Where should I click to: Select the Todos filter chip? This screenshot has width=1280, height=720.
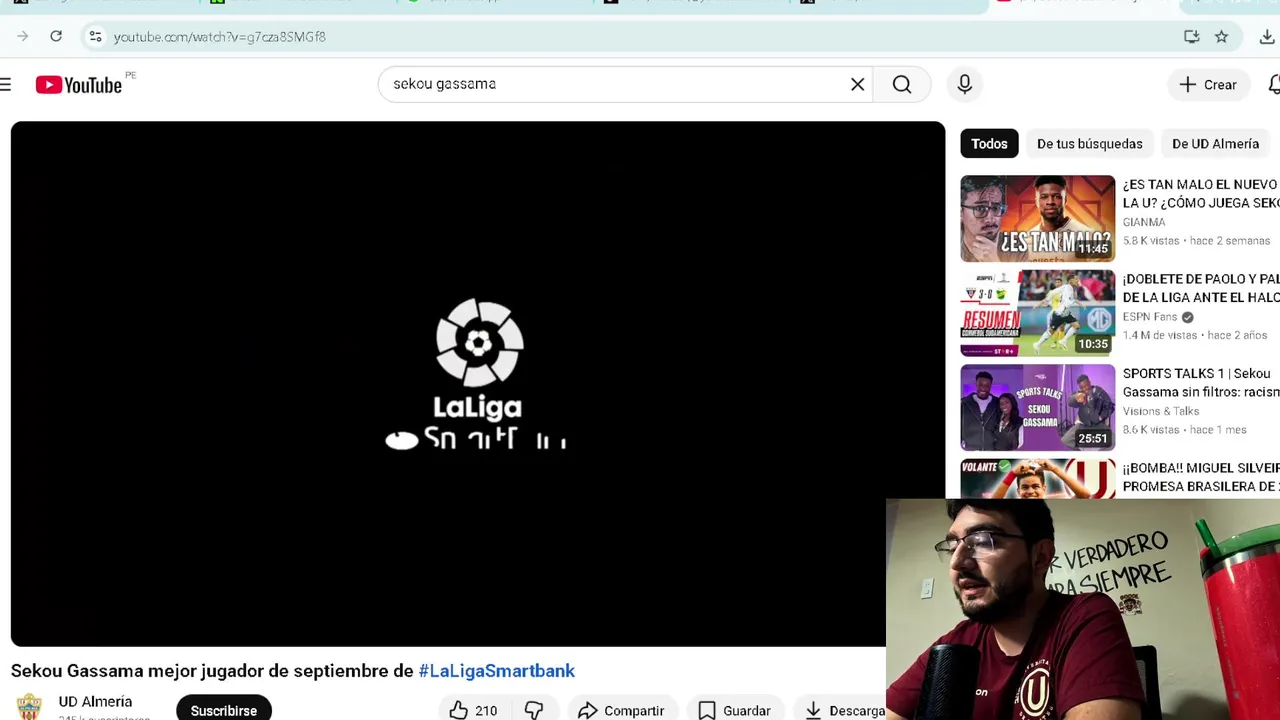pos(989,144)
